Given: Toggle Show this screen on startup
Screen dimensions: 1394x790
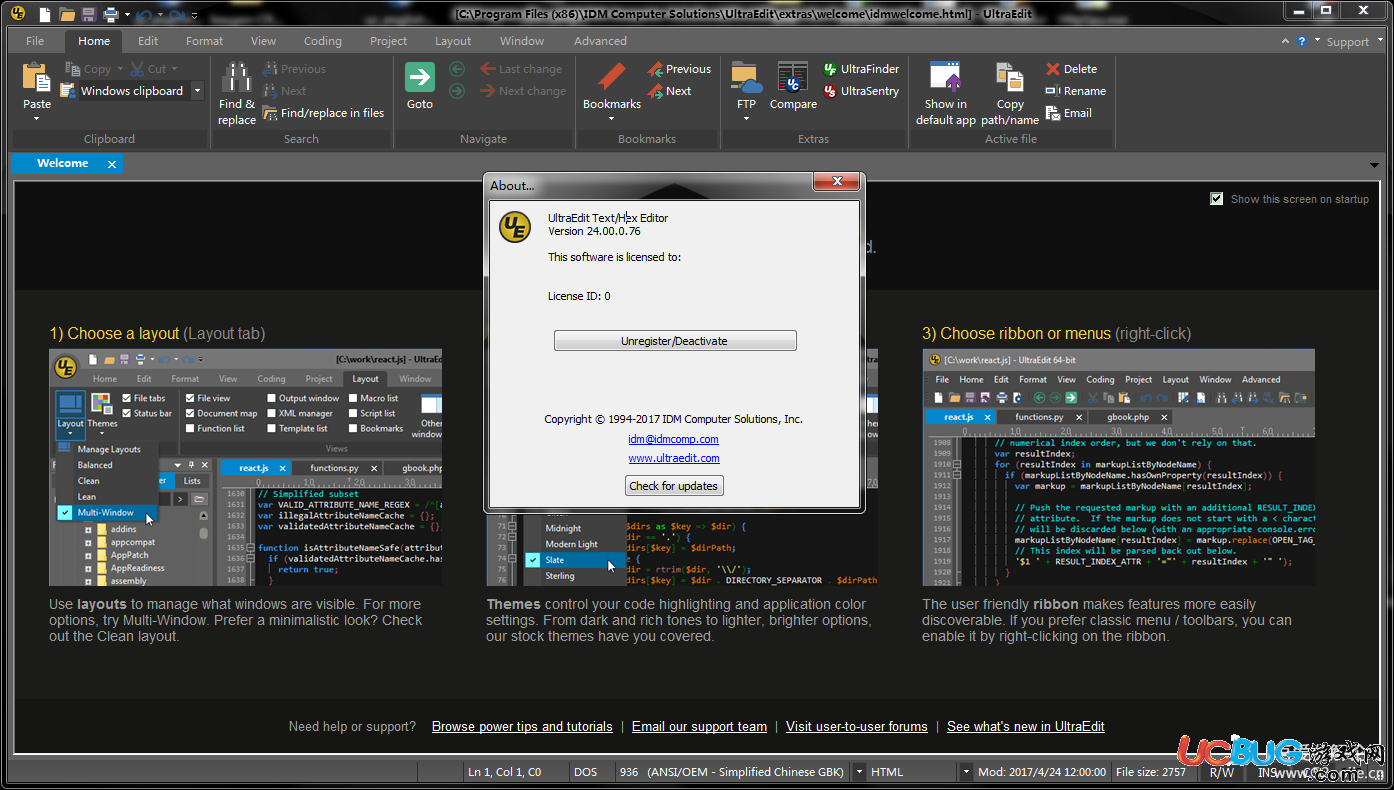Looking at the screenshot, I should pyautogui.click(x=1216, y=199).
